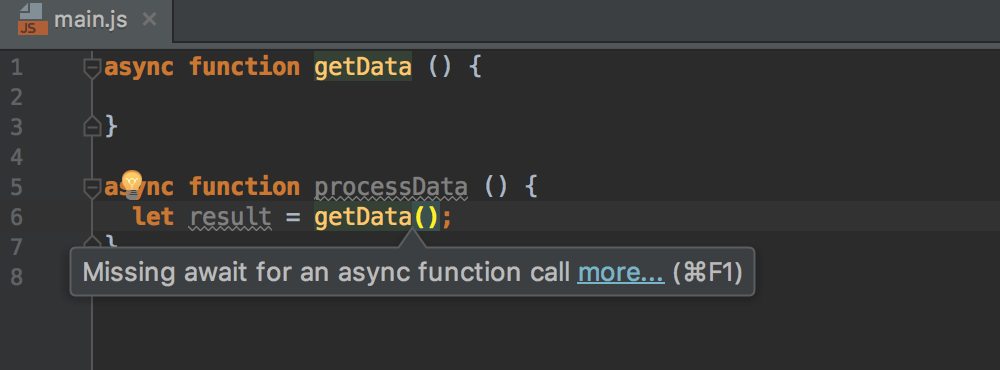1000x370 pixels.
Task: Select the main.js tab
Action: pyautogui.click(x=86, y=20)
